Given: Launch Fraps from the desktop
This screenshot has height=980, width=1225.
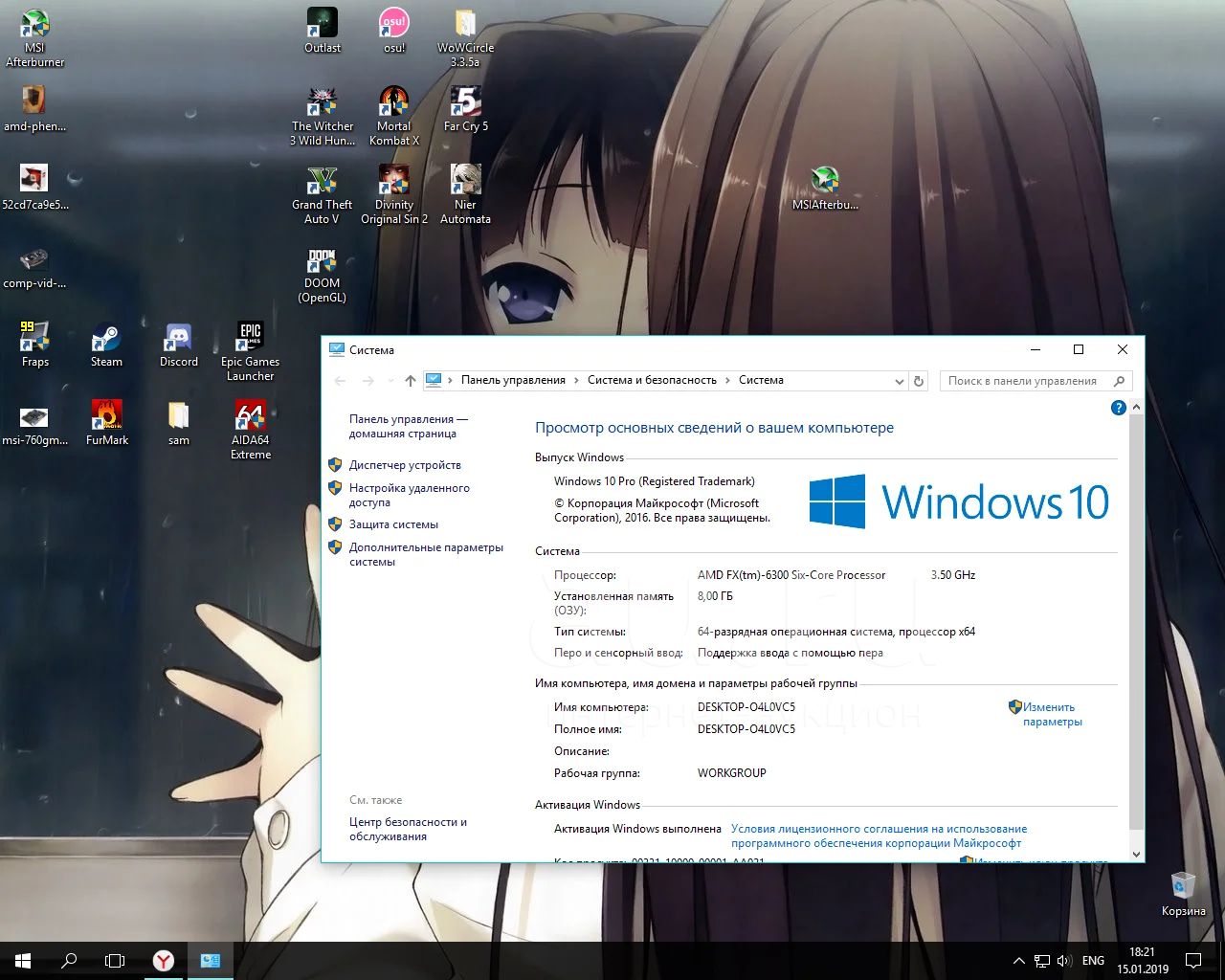Looking at the screenshot, I should (x=34, y=344).
